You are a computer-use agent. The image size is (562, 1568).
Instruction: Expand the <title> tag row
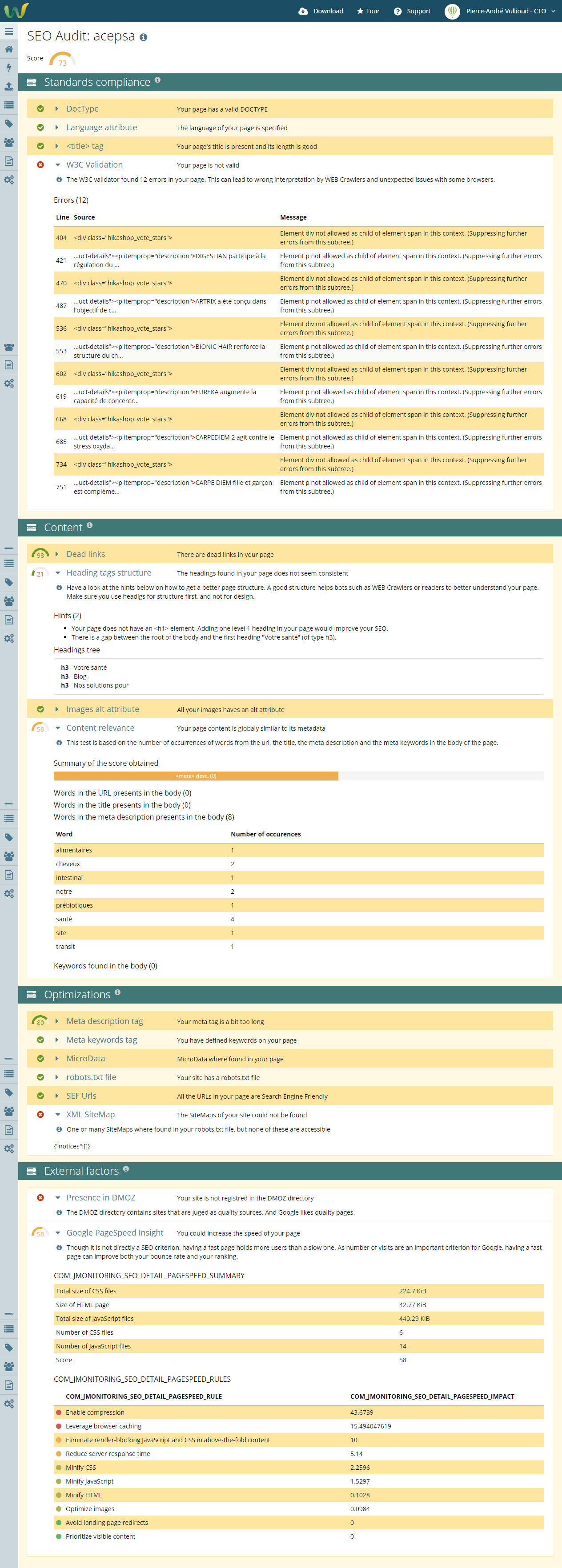point(57,146)
